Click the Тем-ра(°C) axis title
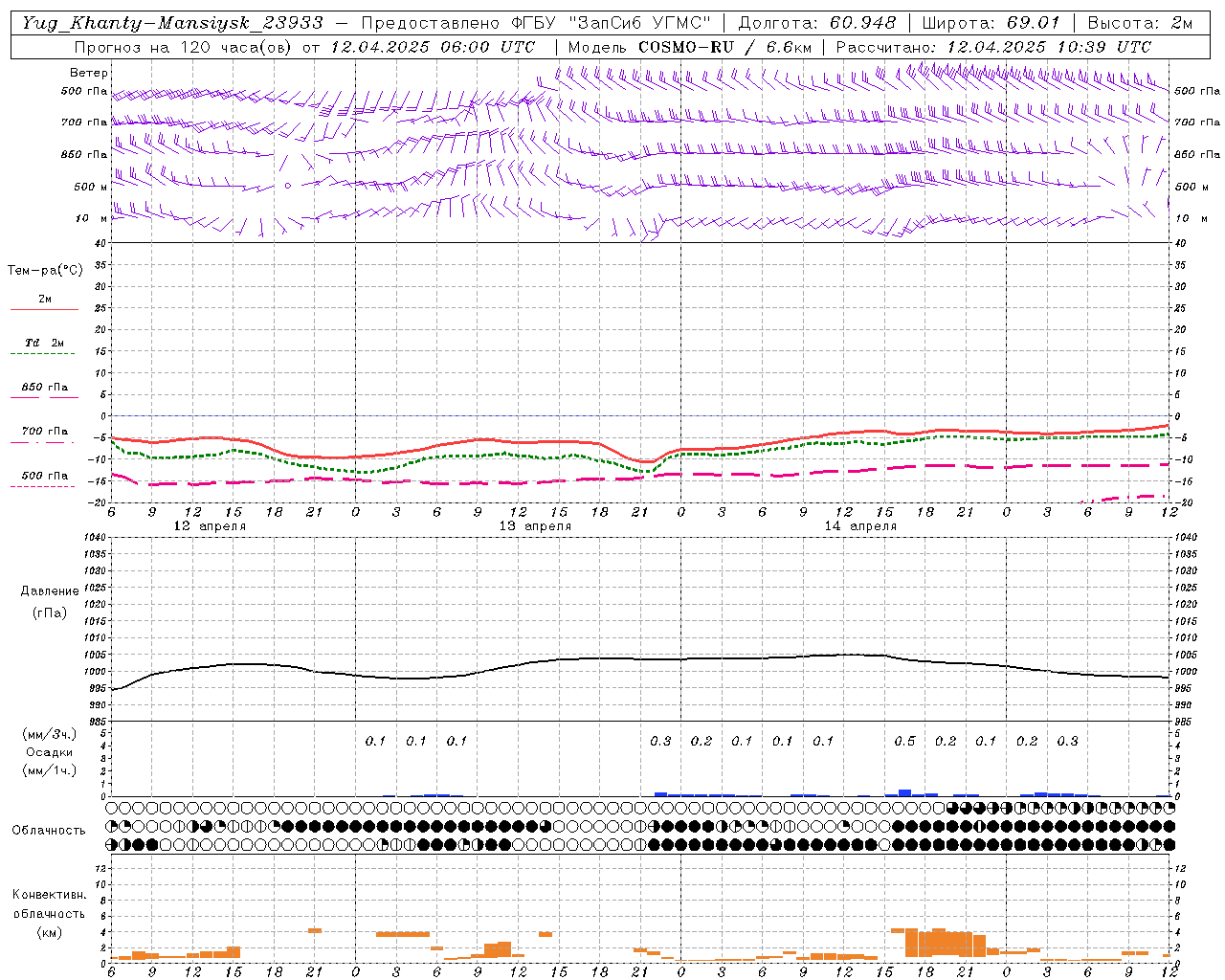Image resolution: width=1225 pixels, height=980 pixels. point(45,271)
